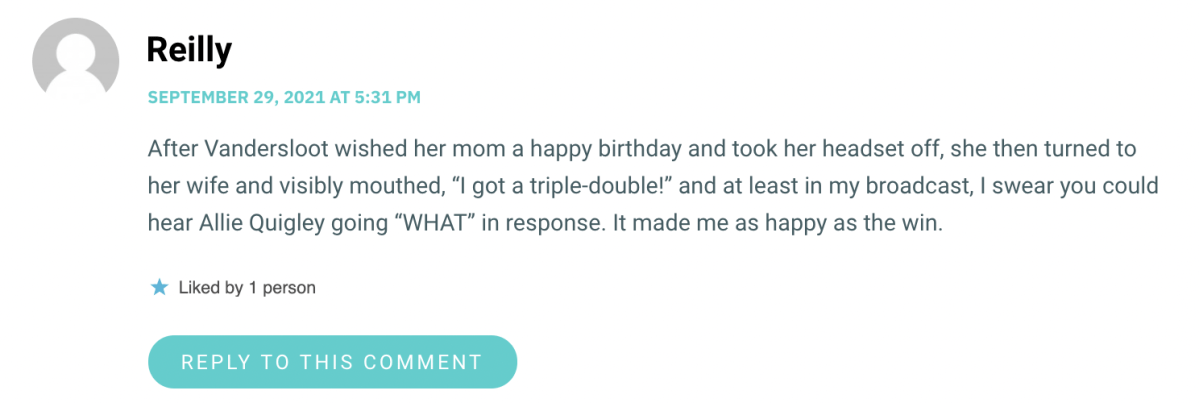Open the commenter name Reilly
The image size is (1199, 403).
coord(190,48)
